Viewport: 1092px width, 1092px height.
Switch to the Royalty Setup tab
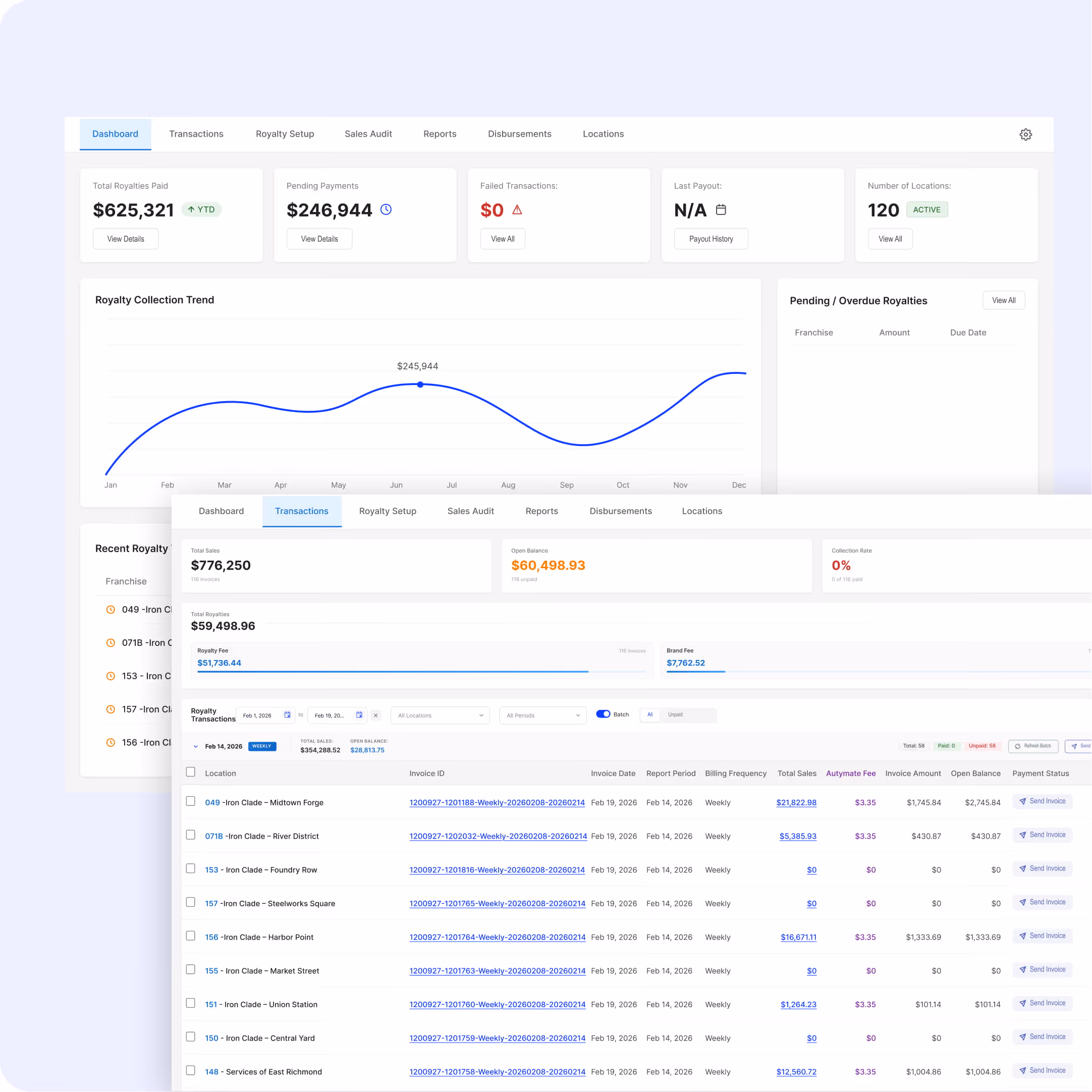[x=387, y=511]
